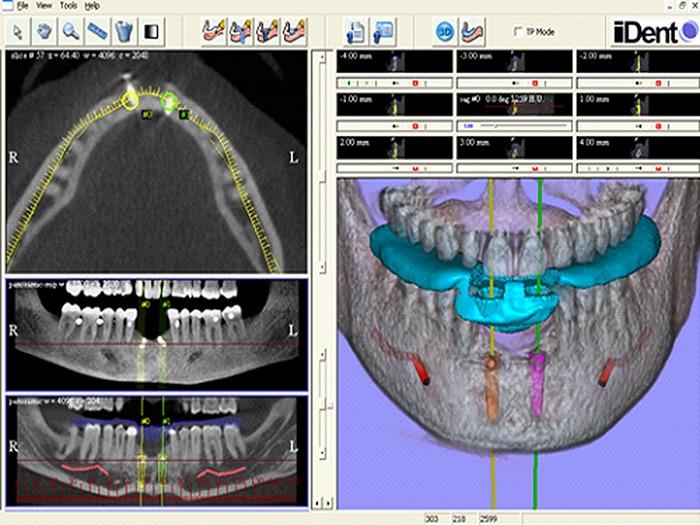Select the -3.00 mm cross-section thumbnail

click(514, 61)
